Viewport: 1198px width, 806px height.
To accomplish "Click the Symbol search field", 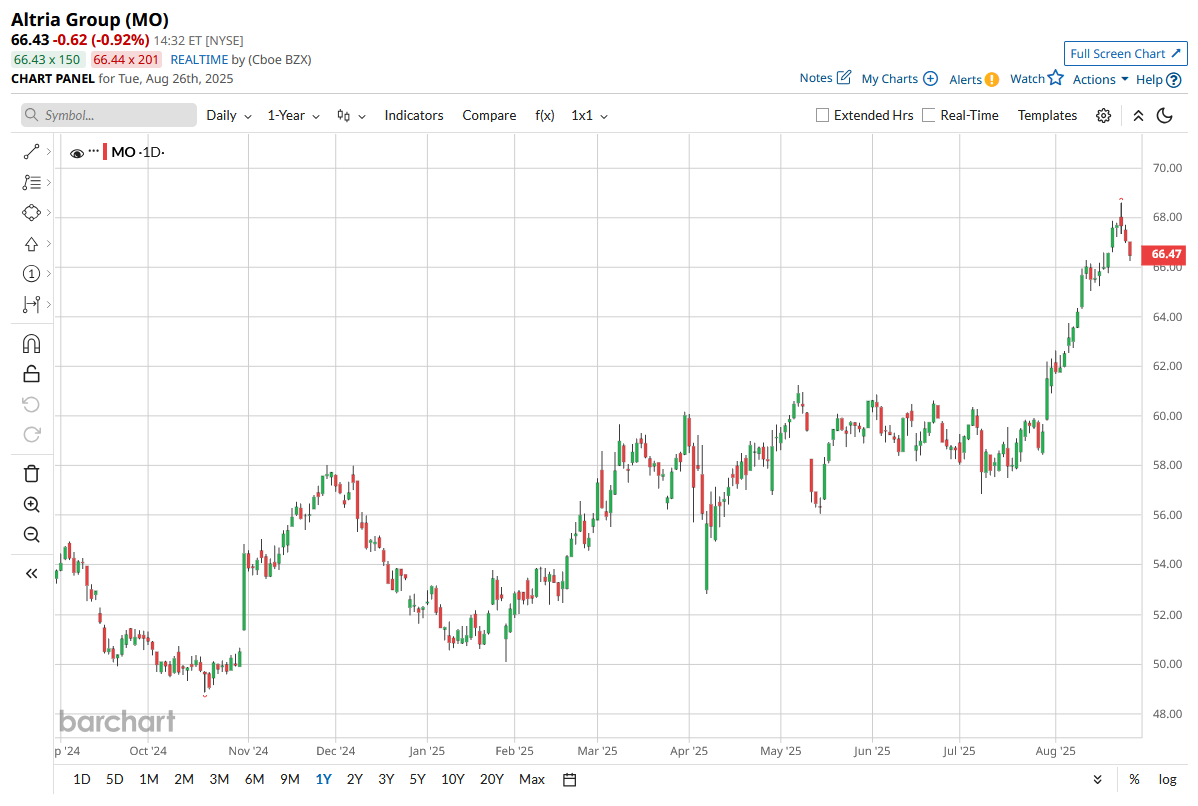I will click(108, 115).
